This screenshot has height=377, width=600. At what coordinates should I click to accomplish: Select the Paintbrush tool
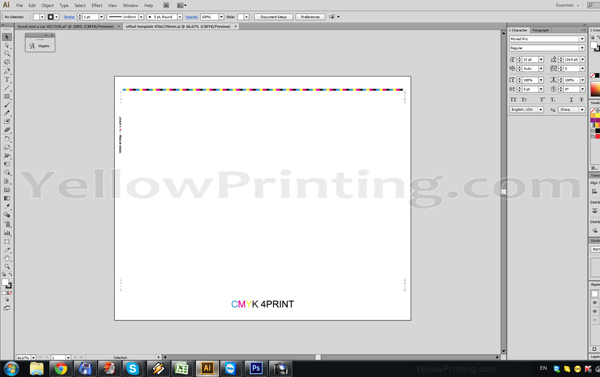(7, 105)
